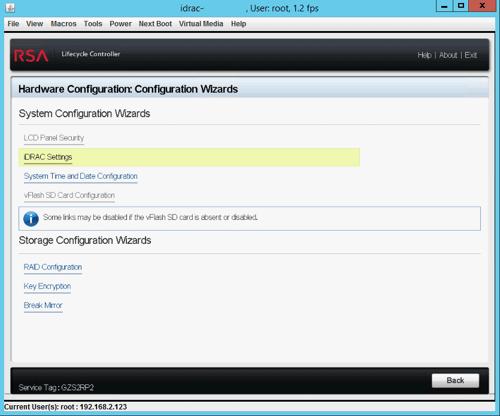Open the Next Boot menu
500x416 pixels.
[155, 24]
